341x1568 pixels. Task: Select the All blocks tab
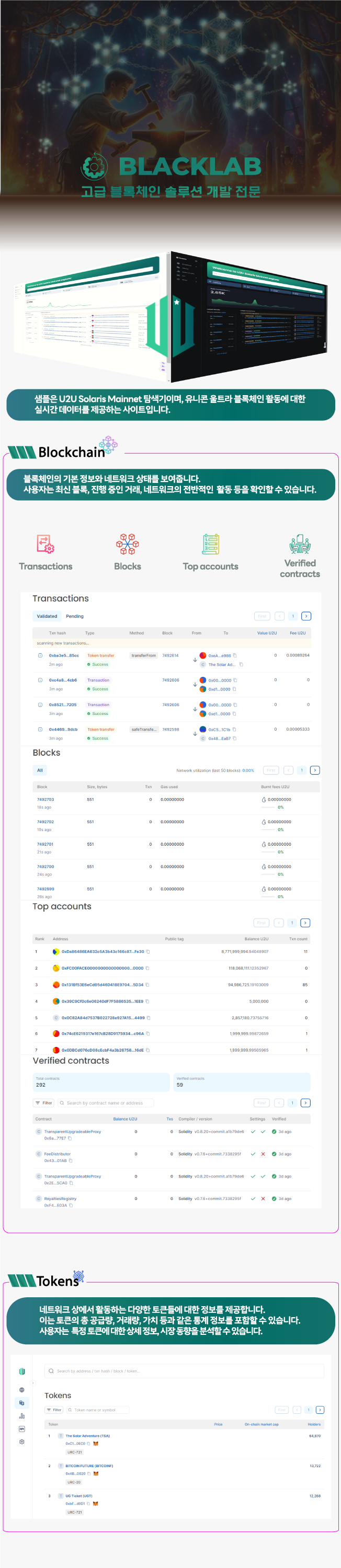pyautogui.click(x=40, y=770)
